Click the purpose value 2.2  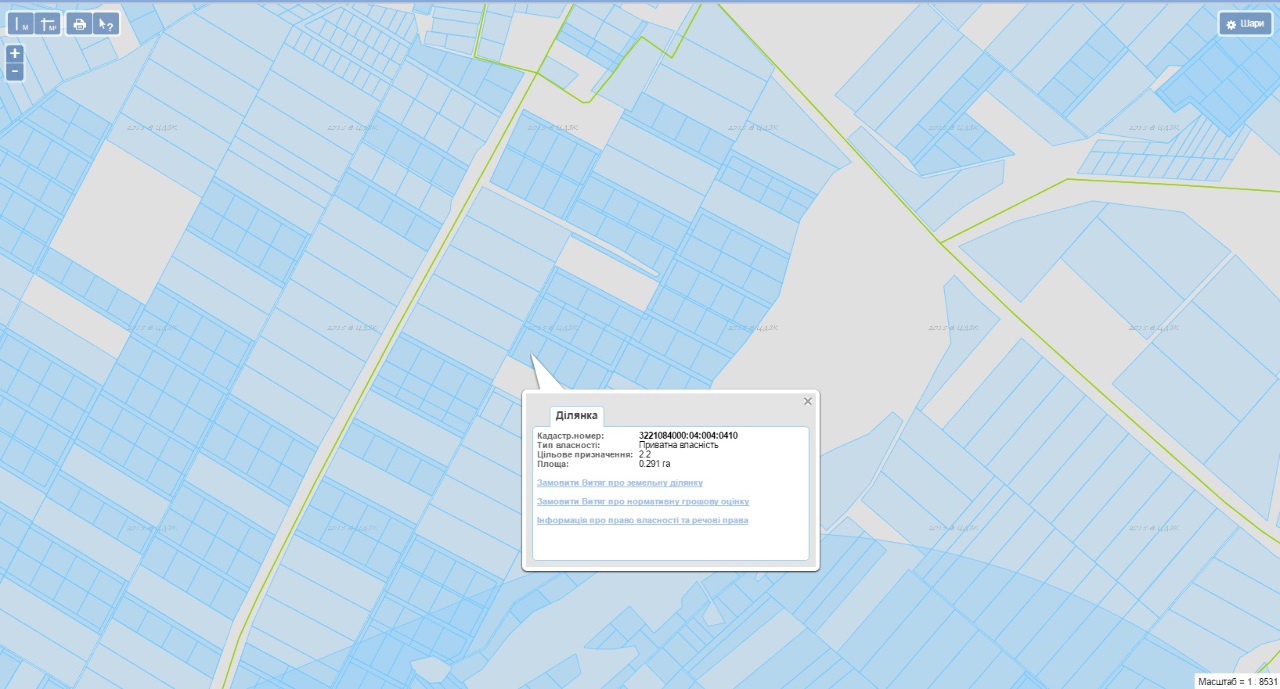point(645,455)
